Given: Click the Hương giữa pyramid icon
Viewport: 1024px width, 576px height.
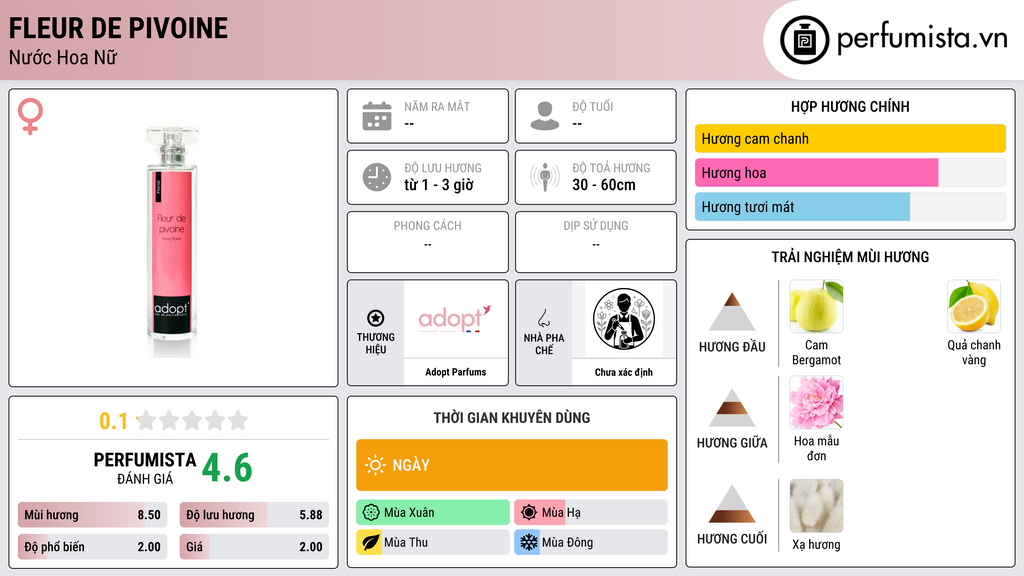Looking at the screenshot, I should coord(732,408).
